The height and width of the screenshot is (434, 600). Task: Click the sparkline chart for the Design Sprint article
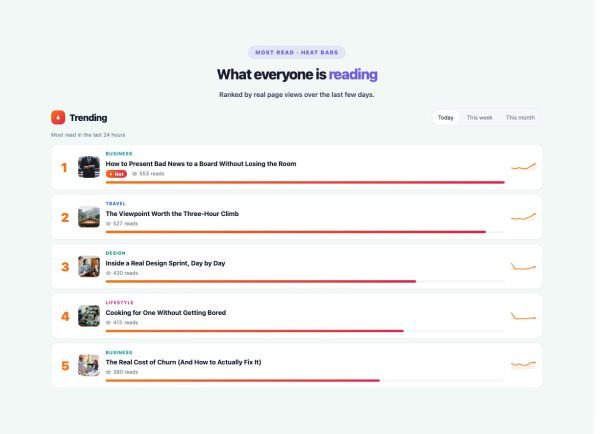coord(523,266)
